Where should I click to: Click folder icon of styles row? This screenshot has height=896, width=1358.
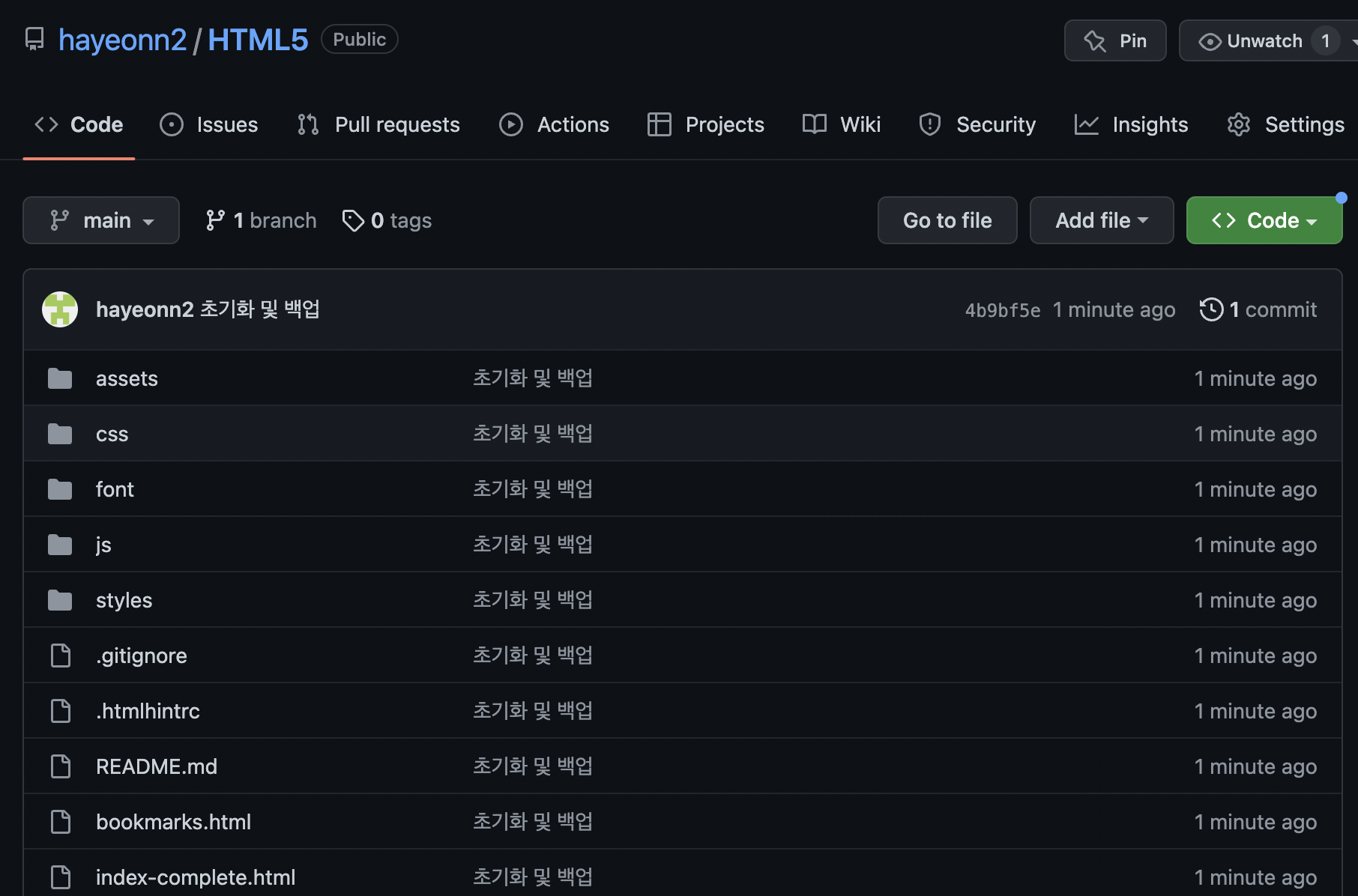60,600
